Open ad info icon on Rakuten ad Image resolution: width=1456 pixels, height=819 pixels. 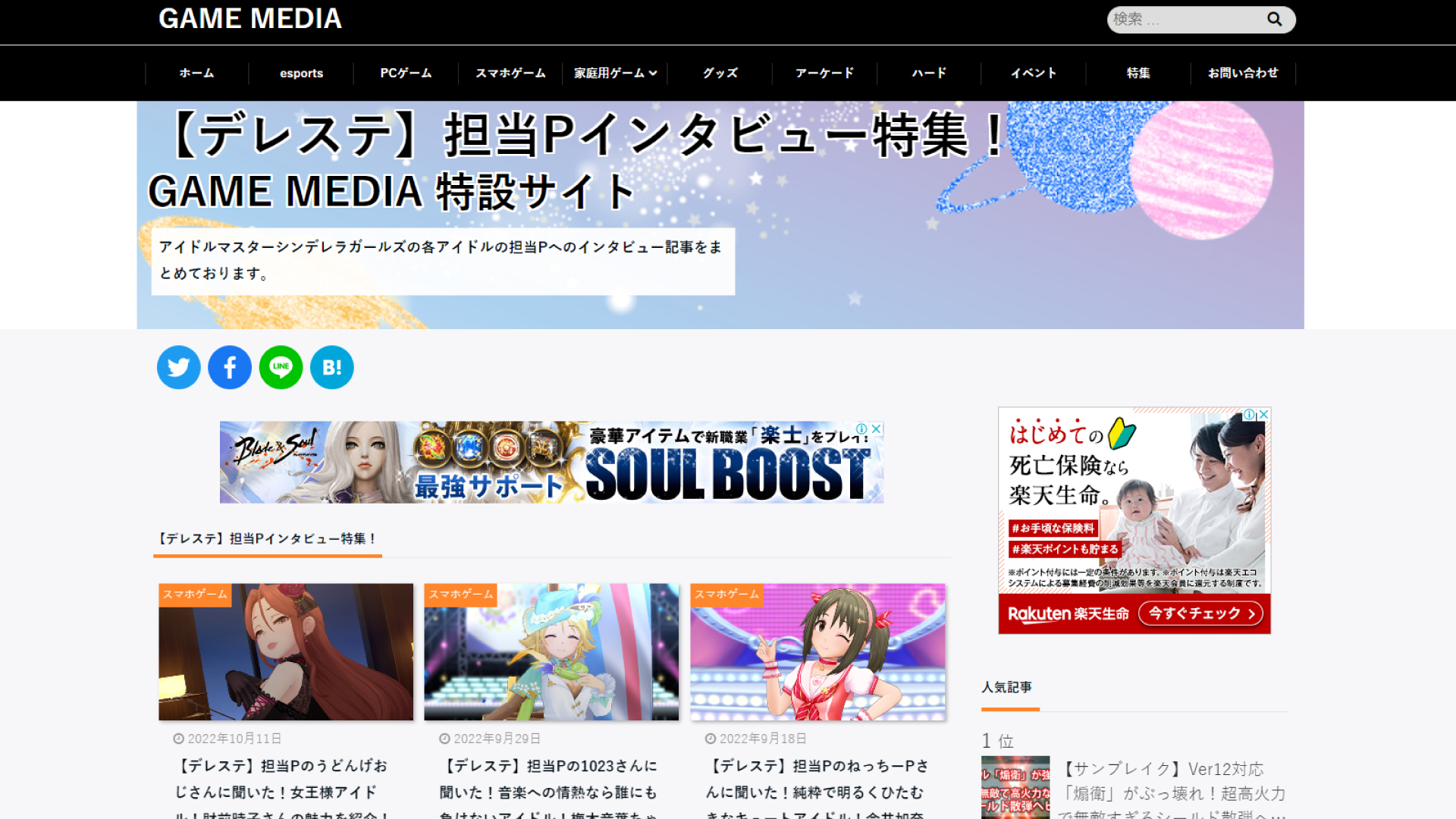pos(1249,415)
